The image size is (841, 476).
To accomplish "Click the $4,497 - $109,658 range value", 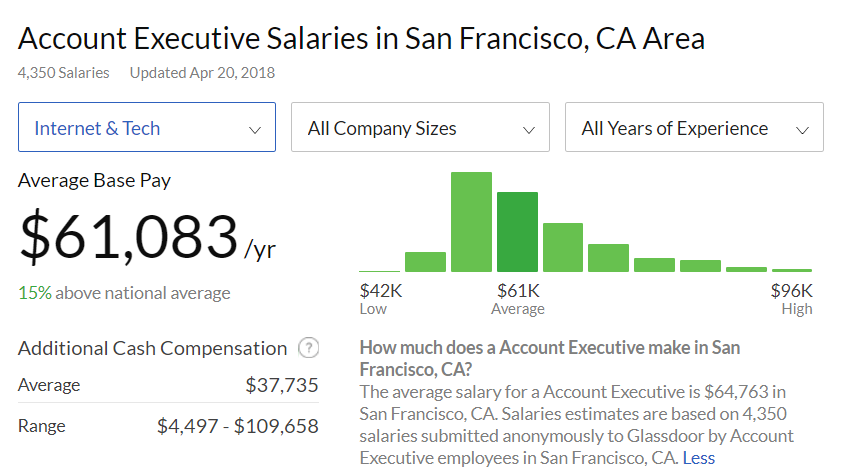I will click(x=238, y=426).
